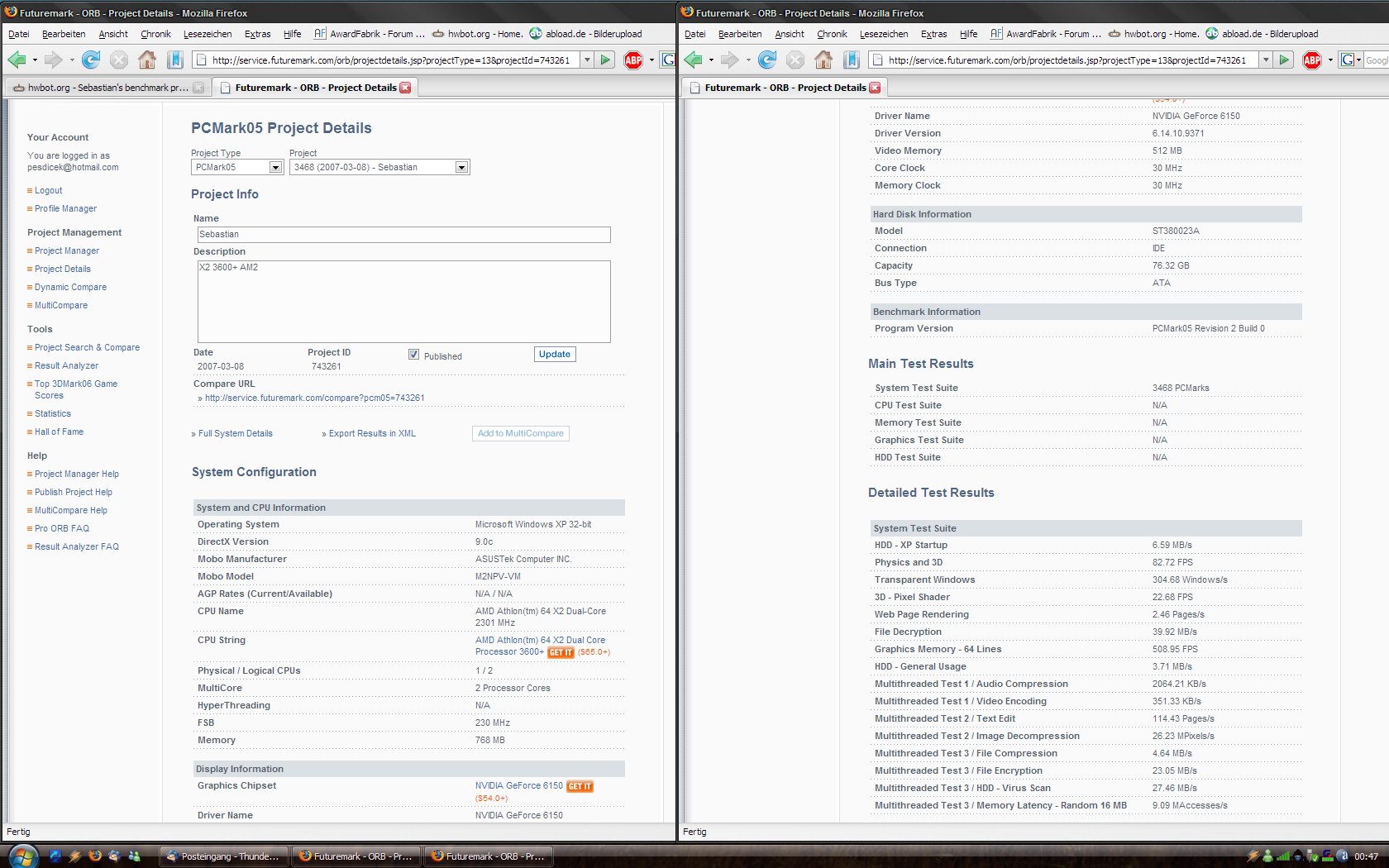Open Export Results in XML link
1389x868 pixels.
[372, 433]
